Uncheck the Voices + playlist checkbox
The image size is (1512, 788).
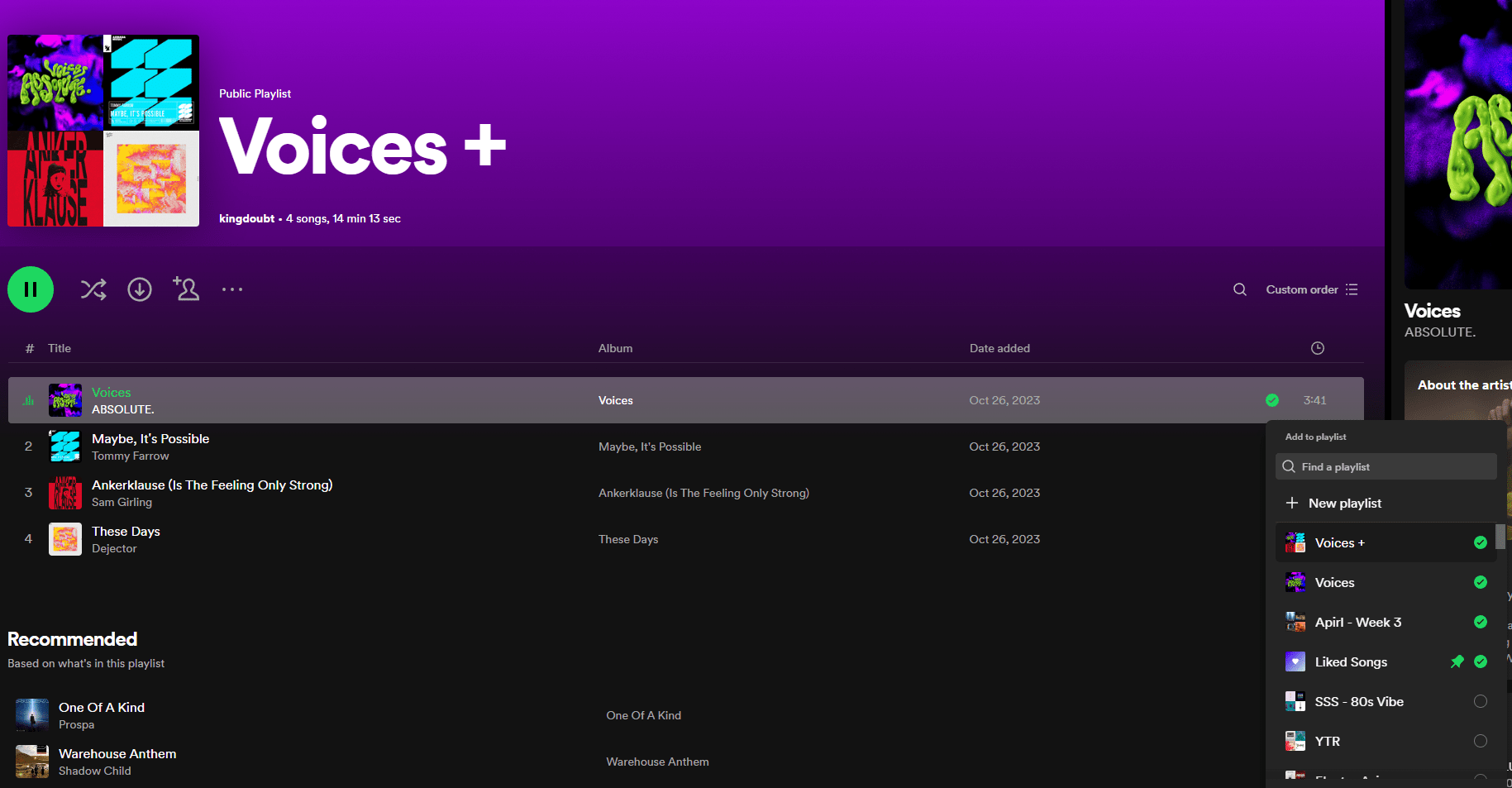[1481, 542]
